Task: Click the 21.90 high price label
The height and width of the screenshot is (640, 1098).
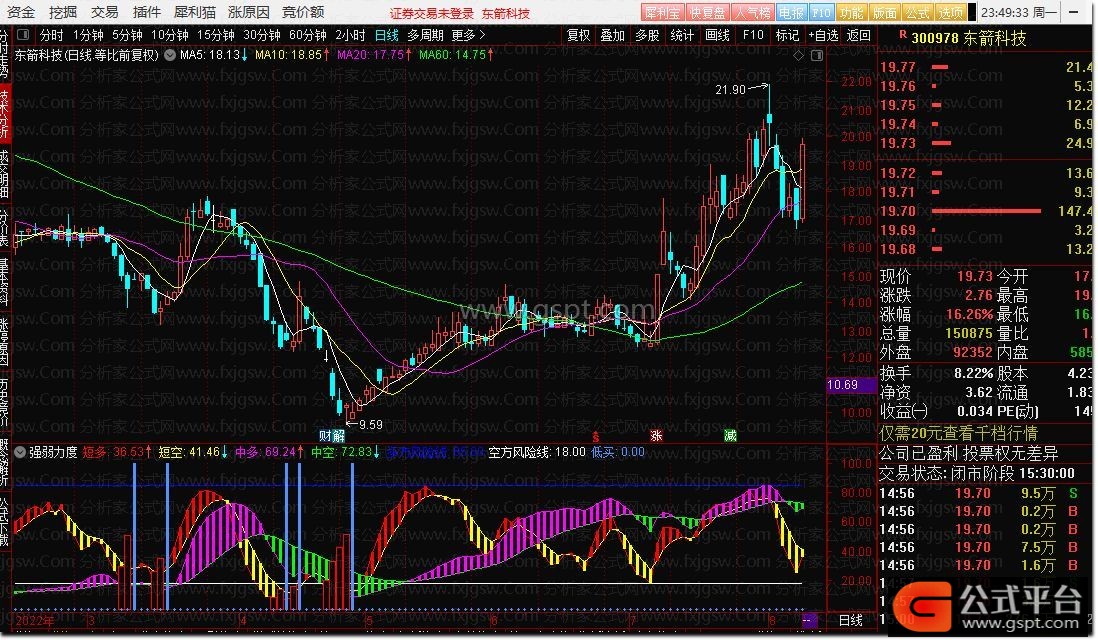Action: 730,90
